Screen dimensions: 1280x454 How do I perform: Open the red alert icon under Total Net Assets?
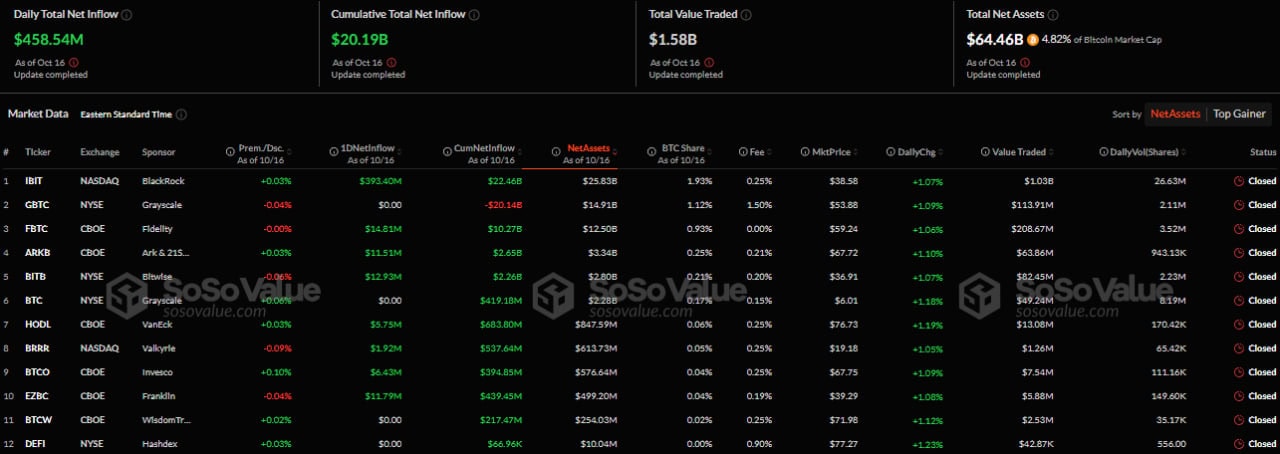(x=1026, y=62)
